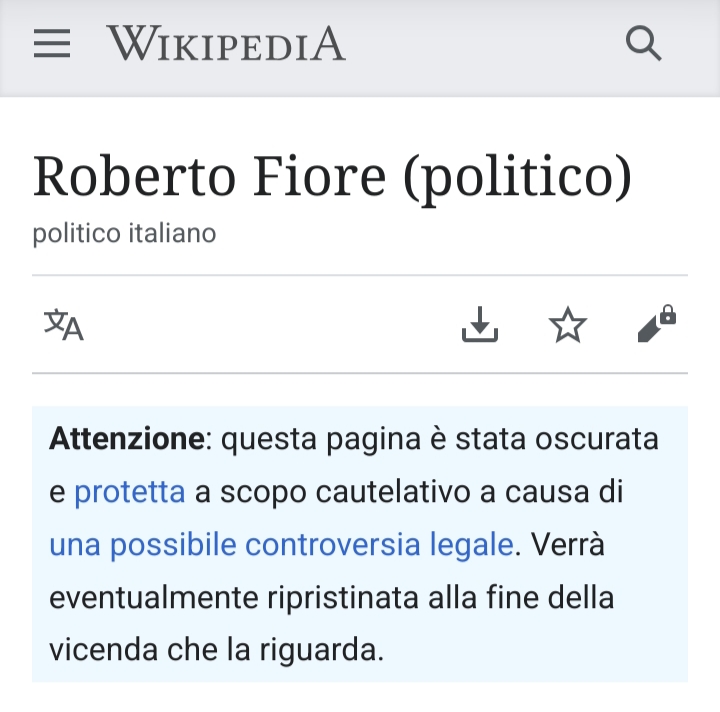Add page to watchlist with star icon
Image resolution: width=720 pixels, height=712 pixels.
tap(568, 325)
